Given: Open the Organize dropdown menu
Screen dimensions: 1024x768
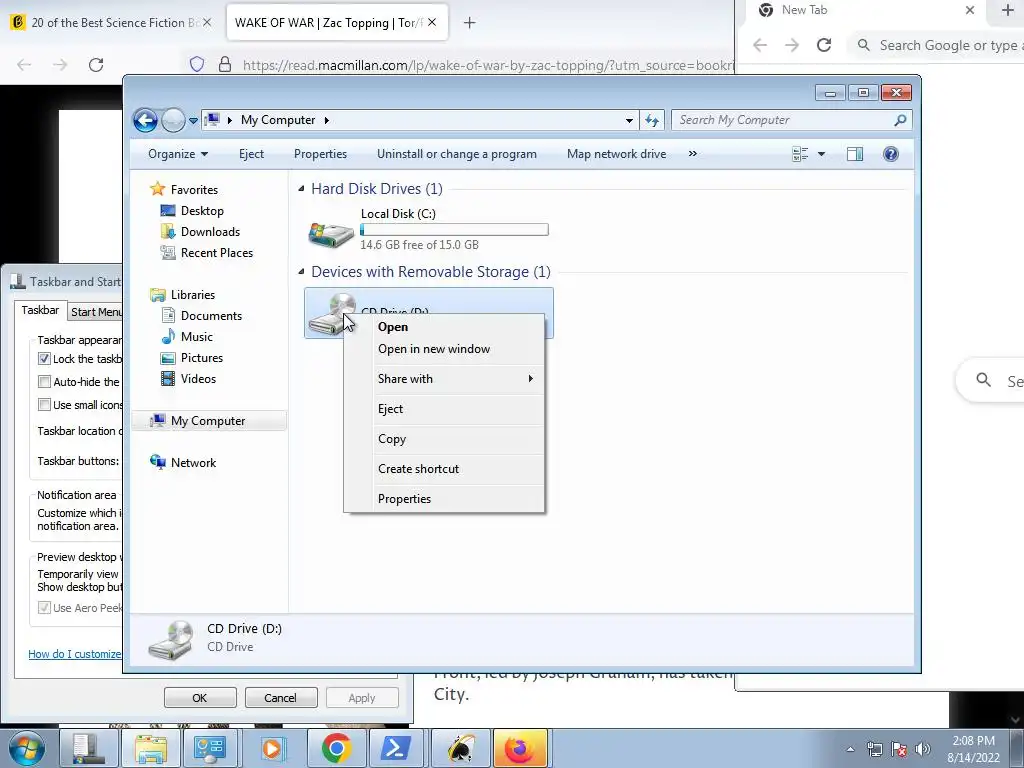Looking at the screenshot, I should point(178,154).
